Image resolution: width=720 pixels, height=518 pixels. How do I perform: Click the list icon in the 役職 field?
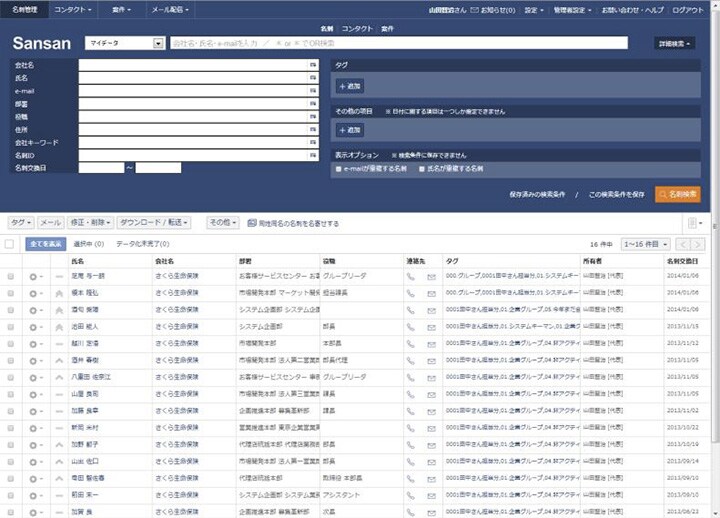pos(313,117)
